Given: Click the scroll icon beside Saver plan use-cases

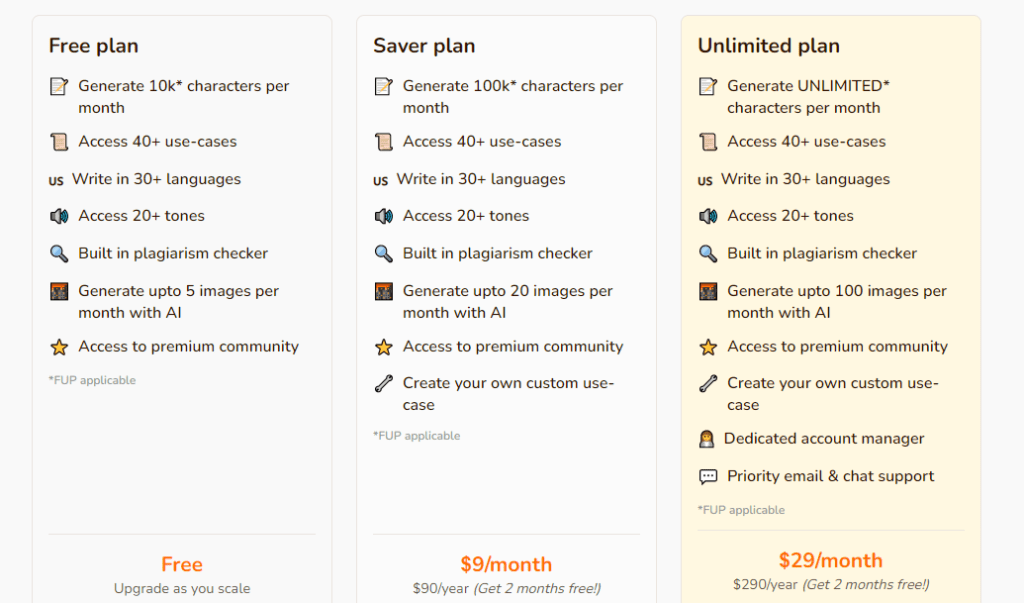Looking at the screenshot, I should click(383, 142).
